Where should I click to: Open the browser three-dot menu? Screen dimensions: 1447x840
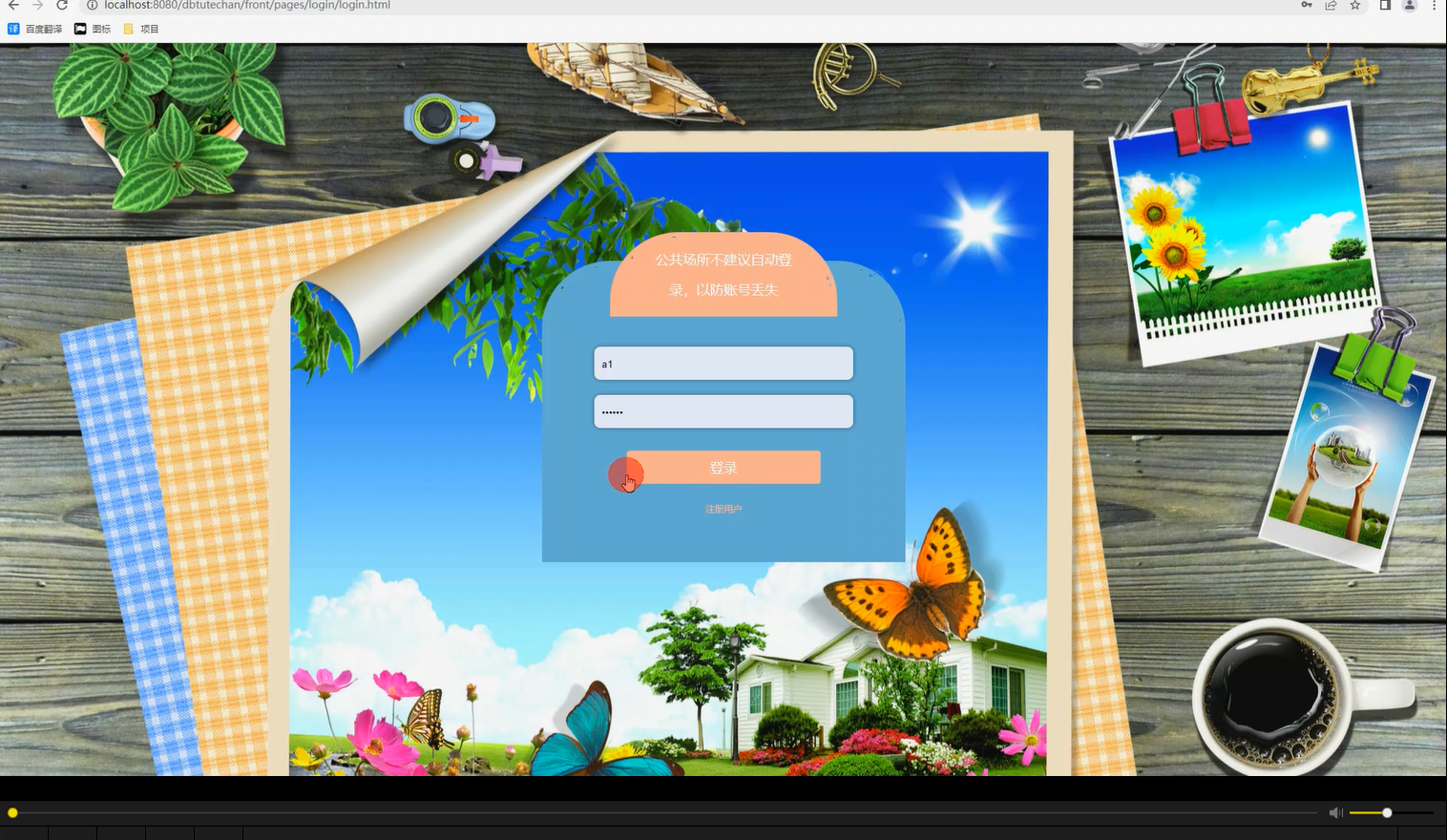[1434, 5]
